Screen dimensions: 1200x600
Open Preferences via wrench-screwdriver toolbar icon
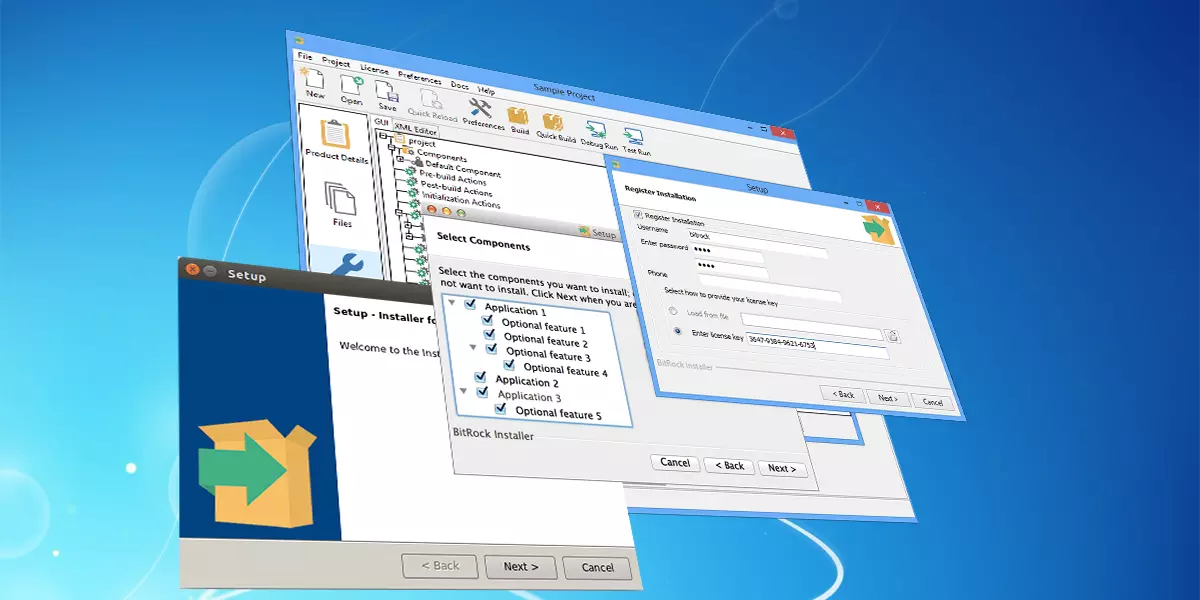point(480,107)
